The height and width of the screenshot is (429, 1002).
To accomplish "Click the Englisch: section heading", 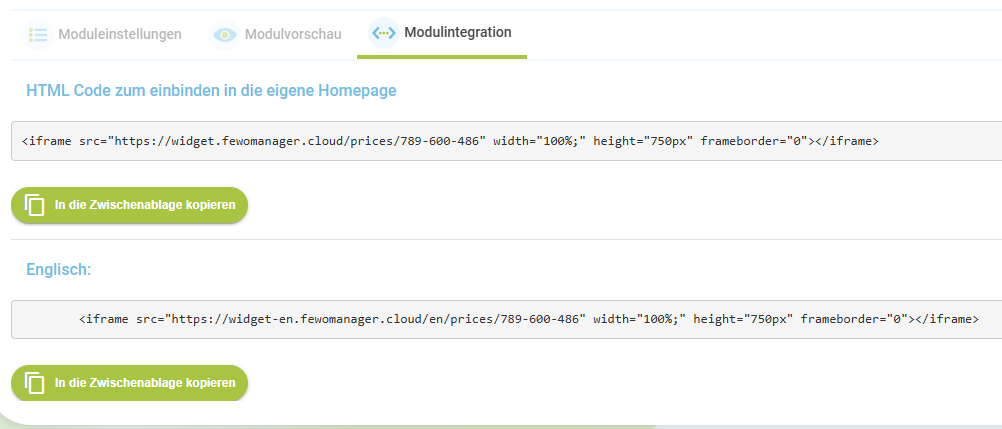I will 59,270.
